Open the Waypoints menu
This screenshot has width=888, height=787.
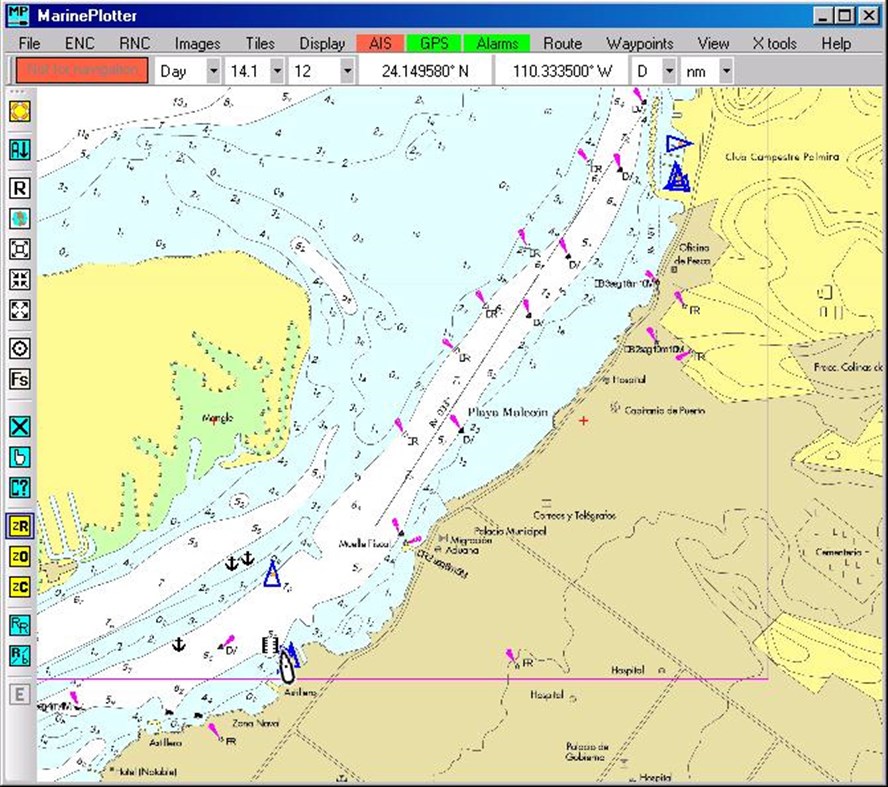(x=641, y=43)
